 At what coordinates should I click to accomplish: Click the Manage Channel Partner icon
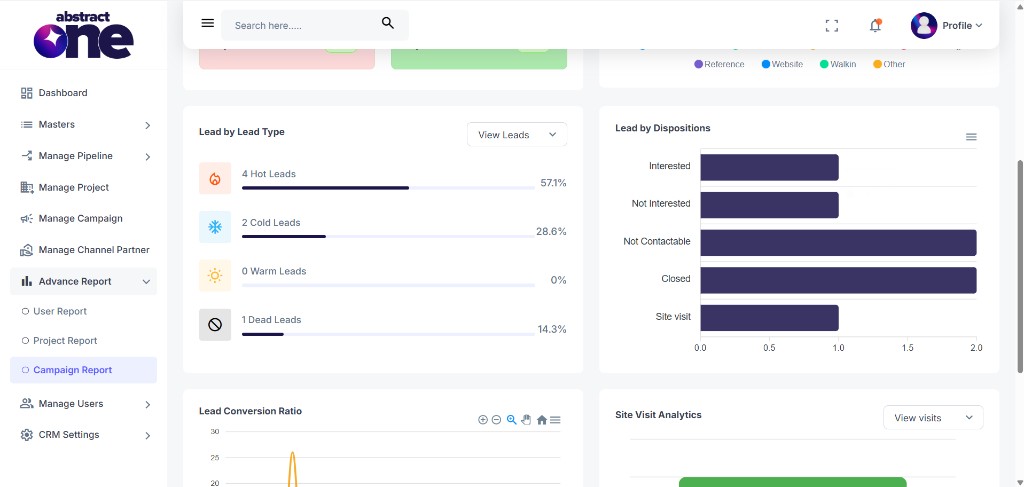(x=27, y=250)
